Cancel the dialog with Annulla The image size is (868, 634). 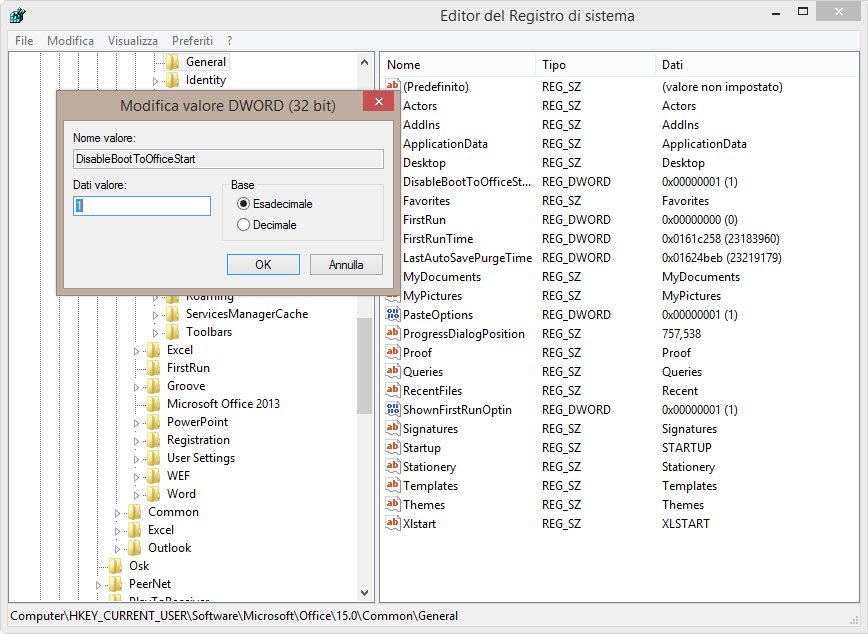[x=346, y=265]
